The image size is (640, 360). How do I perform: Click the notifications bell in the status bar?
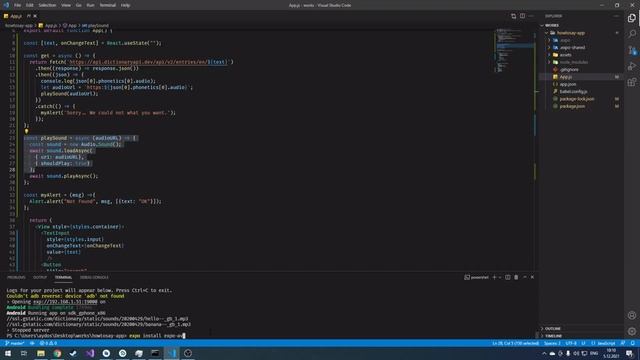(633, 343)
